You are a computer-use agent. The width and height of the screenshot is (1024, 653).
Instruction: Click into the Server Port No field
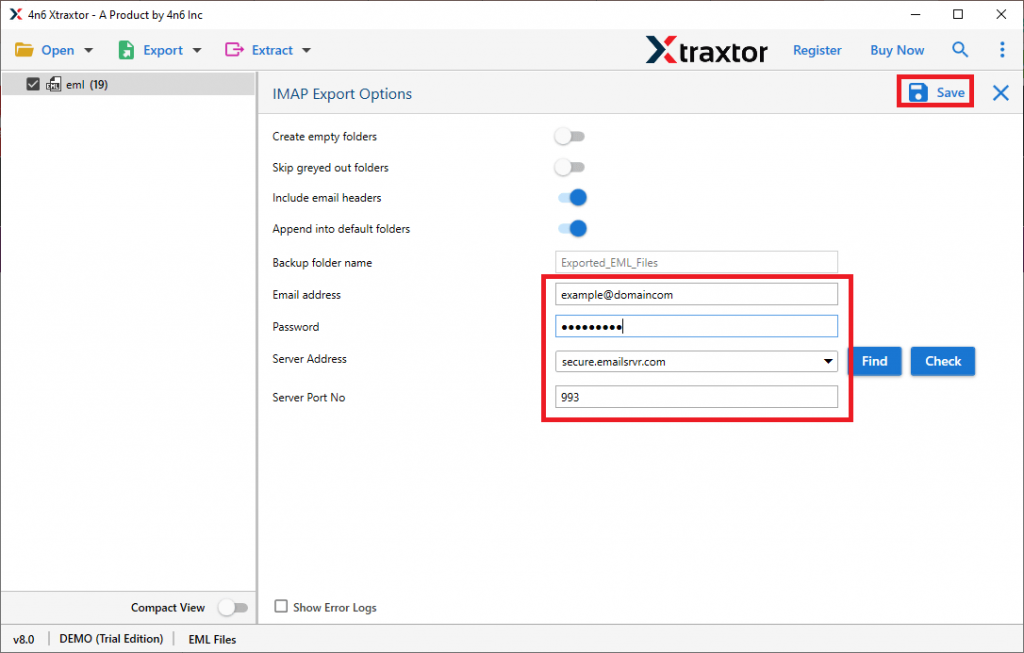(696, 397)
